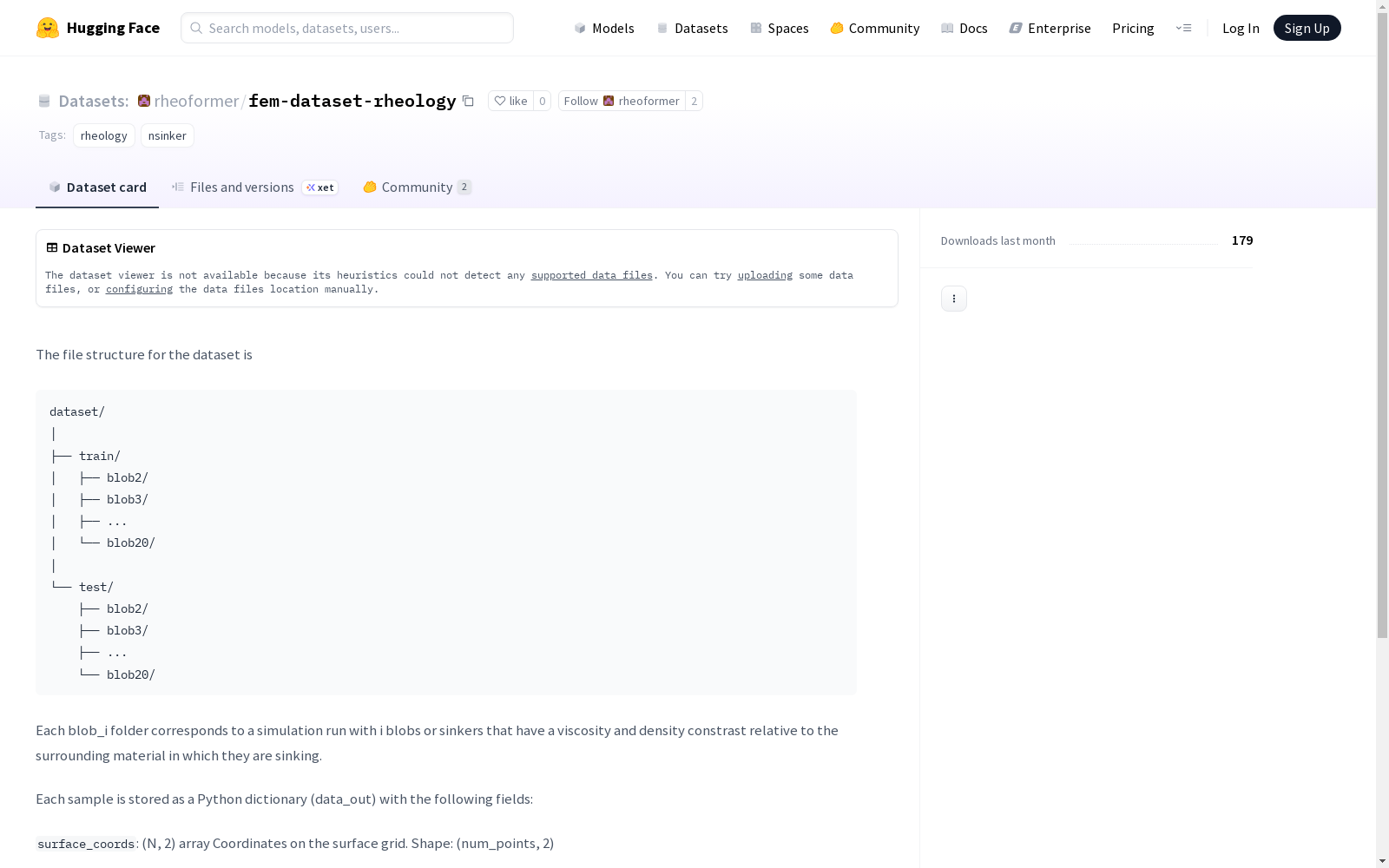Open the fem-dataset-rheology title link
Screen dimensions: 1389x868
click(352, 101)
